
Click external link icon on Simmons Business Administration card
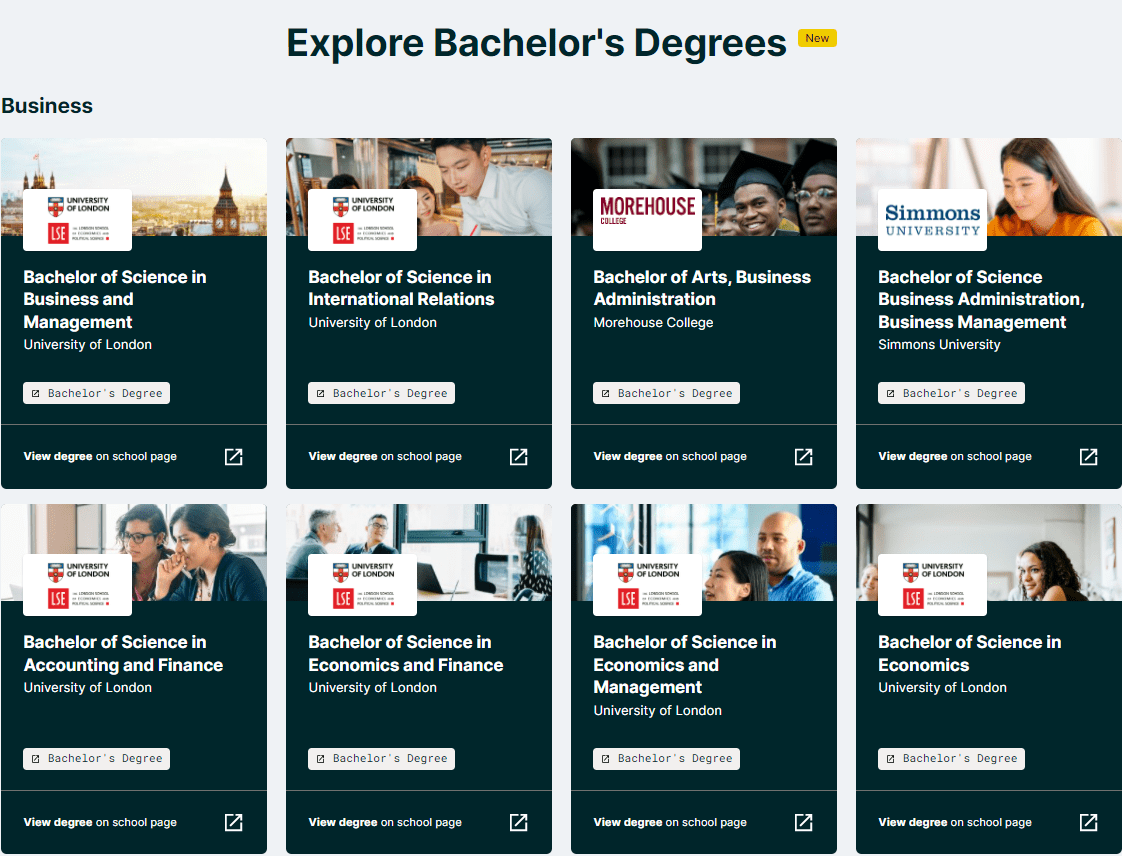(x=1088, y=457)
